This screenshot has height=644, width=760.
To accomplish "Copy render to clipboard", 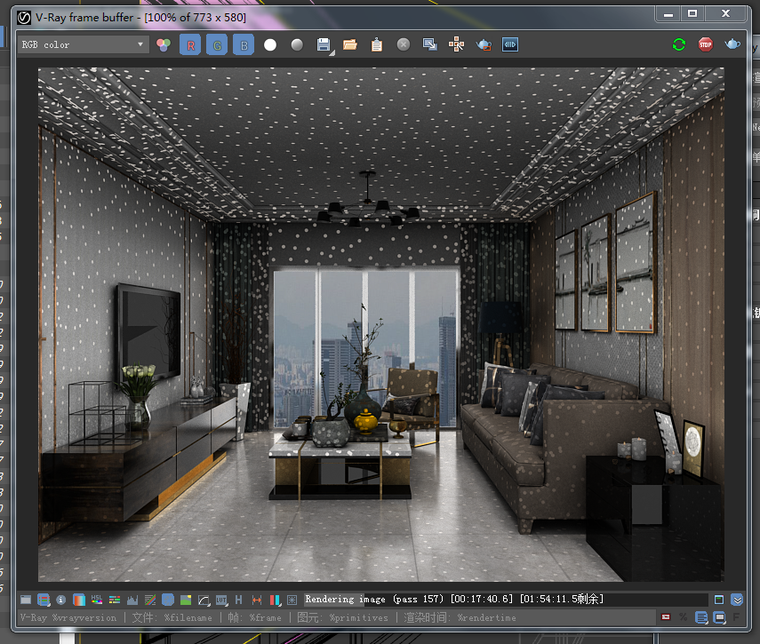I will click(x=376, y=45).
